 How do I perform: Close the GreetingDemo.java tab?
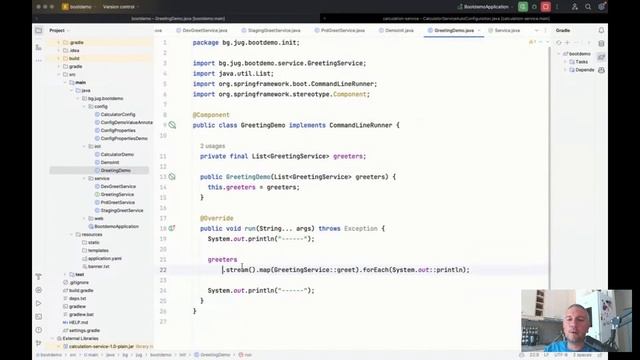(479, 31)
